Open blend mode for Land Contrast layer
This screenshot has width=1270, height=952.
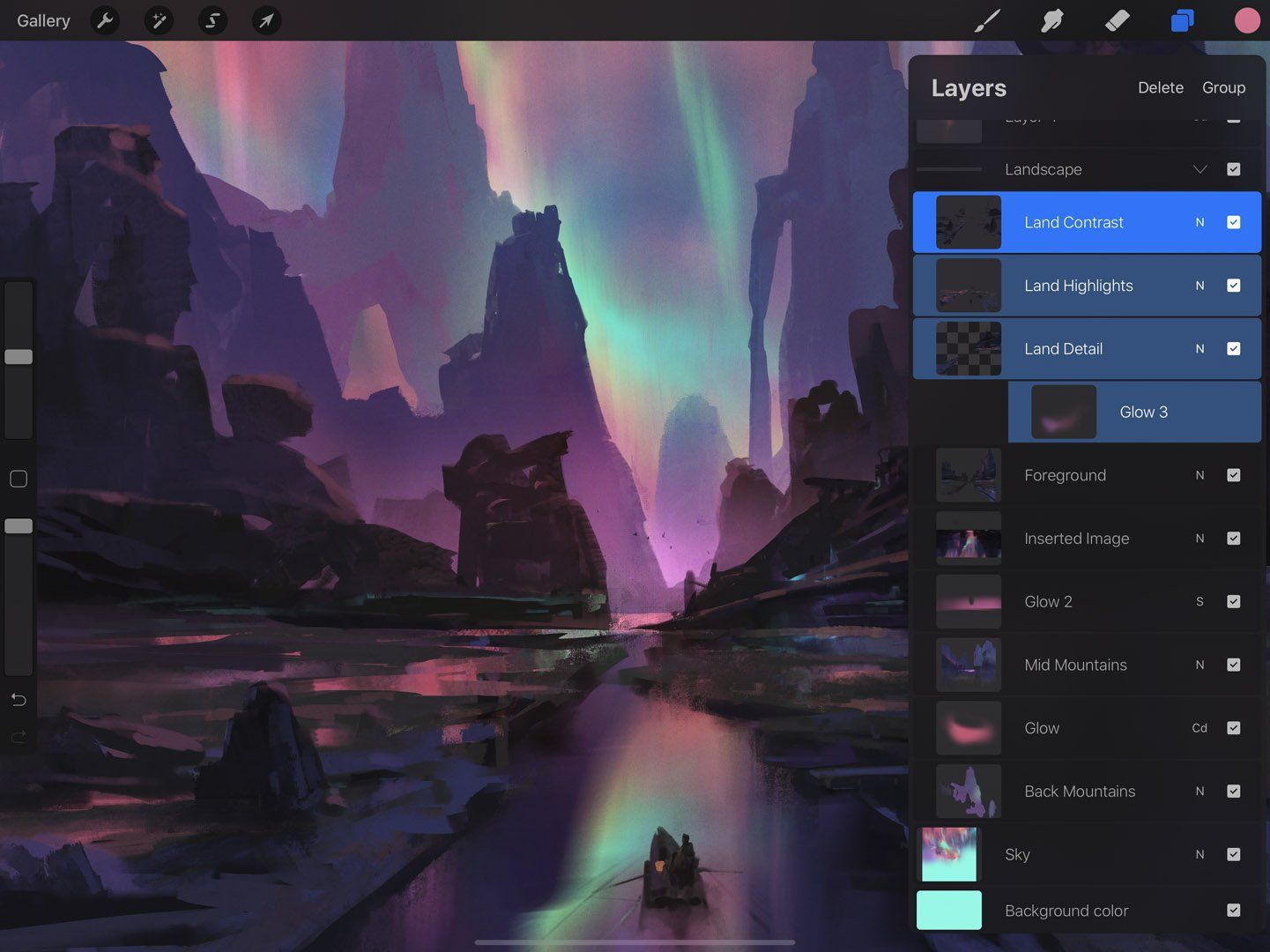coord(1199,222)
